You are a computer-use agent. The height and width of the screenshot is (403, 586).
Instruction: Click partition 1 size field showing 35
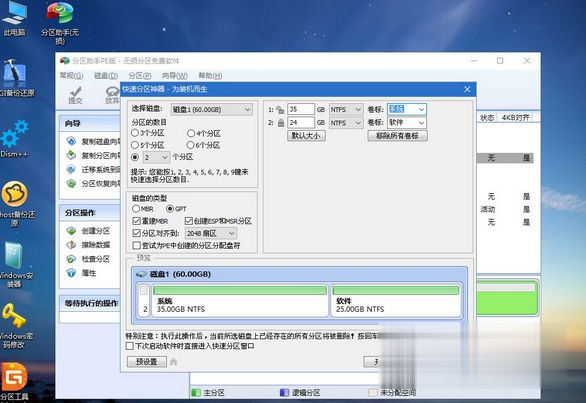[301, 109]
